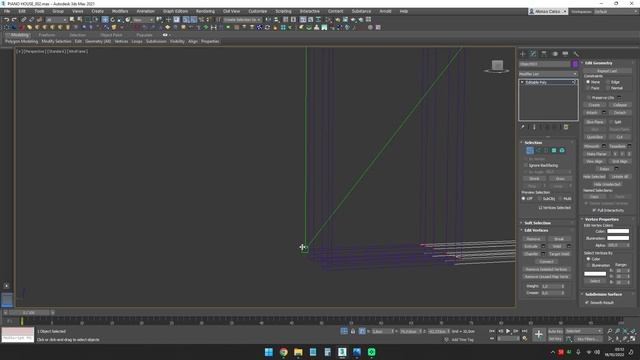The width and height of the screenshot is (640, 360).
Task: Select the SubObj preview selection radio
Action: point(540,199)
